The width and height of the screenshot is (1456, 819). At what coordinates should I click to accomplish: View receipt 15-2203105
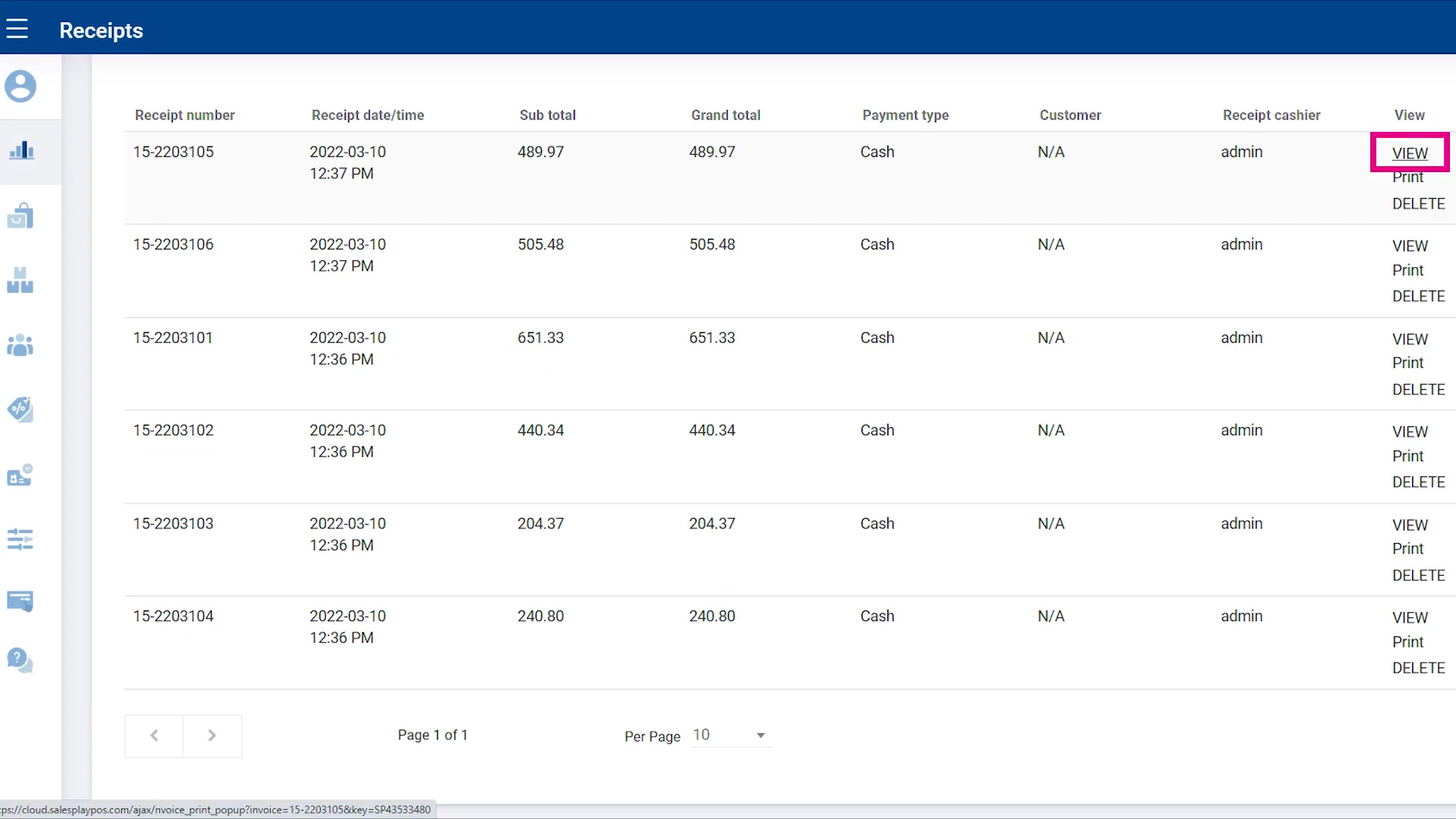pos(1410,153)
